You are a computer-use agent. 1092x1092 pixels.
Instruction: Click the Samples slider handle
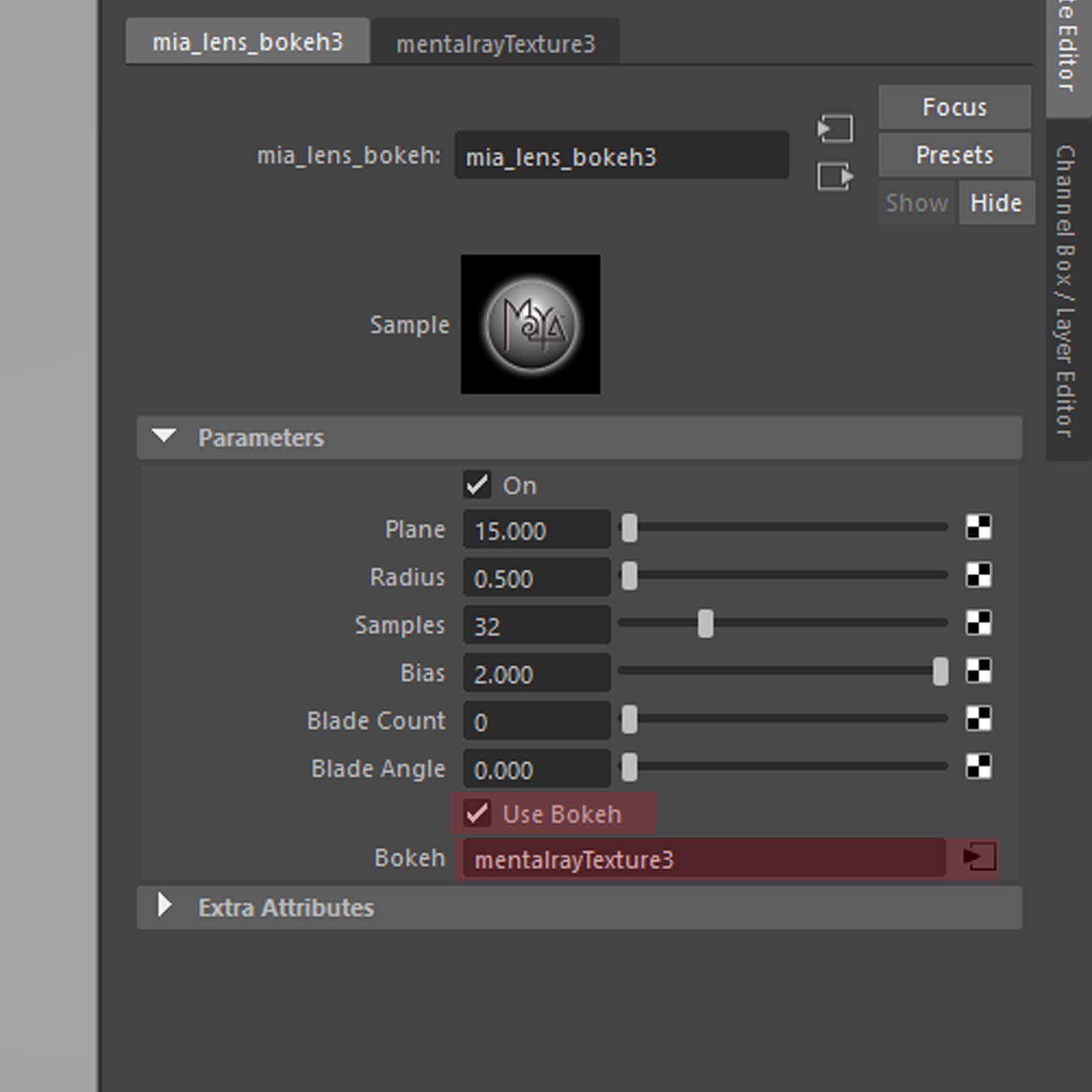click(705, 623)
